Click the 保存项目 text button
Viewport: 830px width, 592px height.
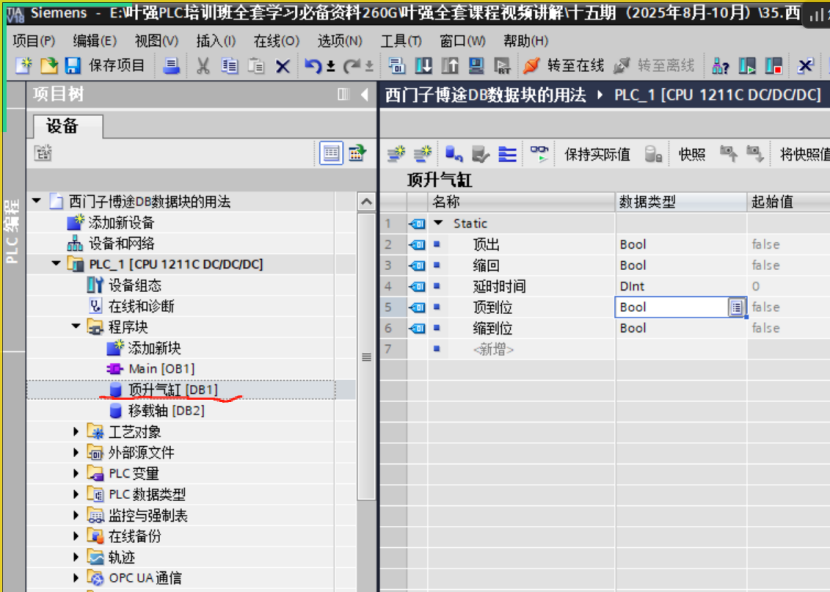point(116,66)
